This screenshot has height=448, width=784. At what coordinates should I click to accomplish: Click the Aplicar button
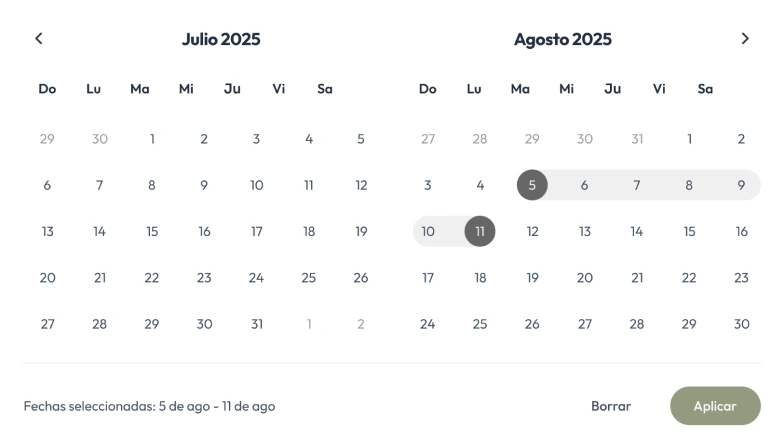pos(715,406)
